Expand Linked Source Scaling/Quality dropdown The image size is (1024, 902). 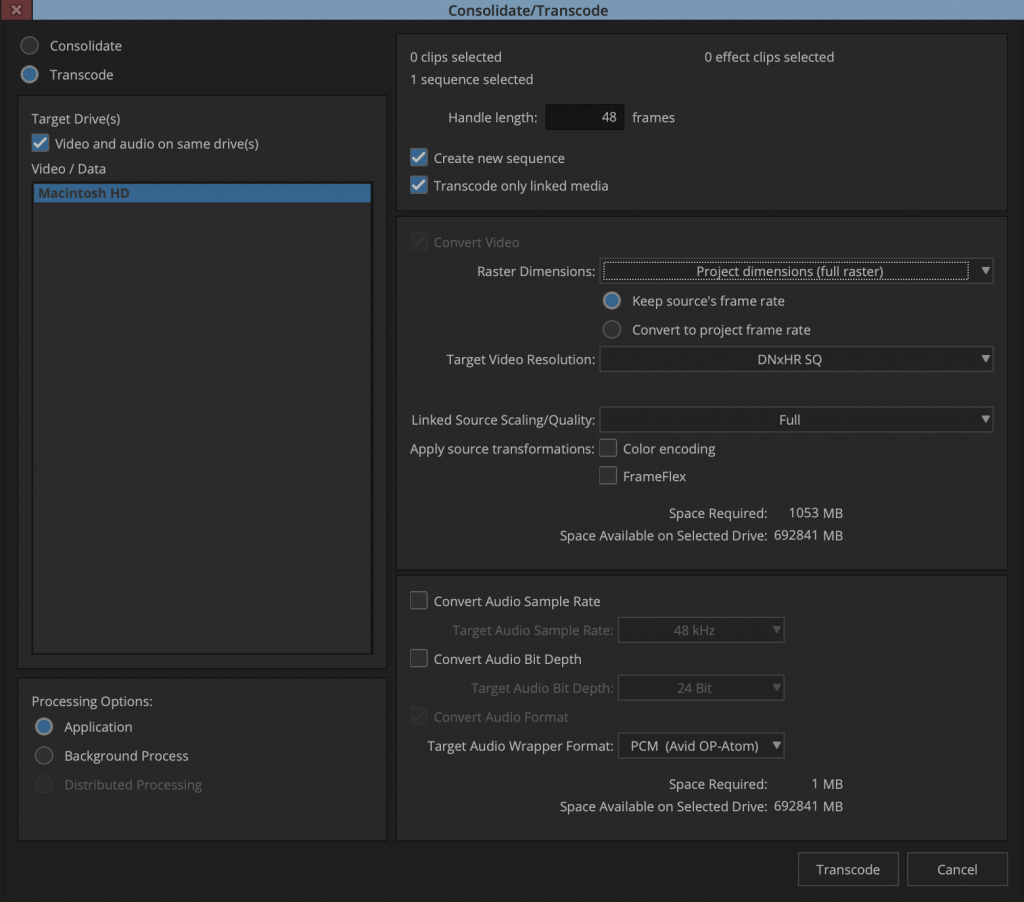[x=795, y=420]
